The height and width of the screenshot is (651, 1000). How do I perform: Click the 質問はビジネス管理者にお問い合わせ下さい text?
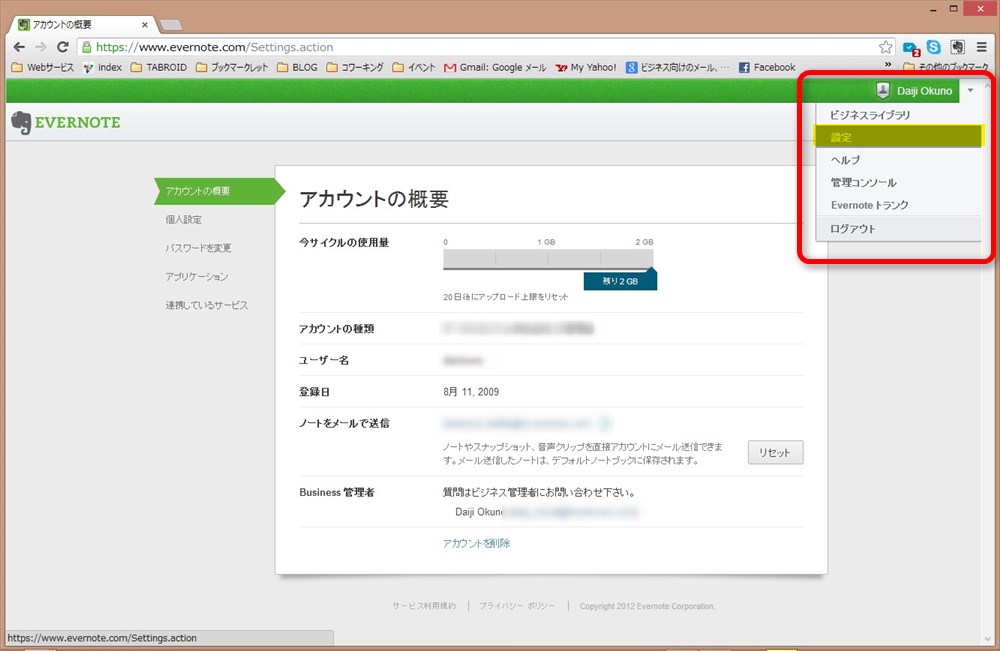(539, 492)
